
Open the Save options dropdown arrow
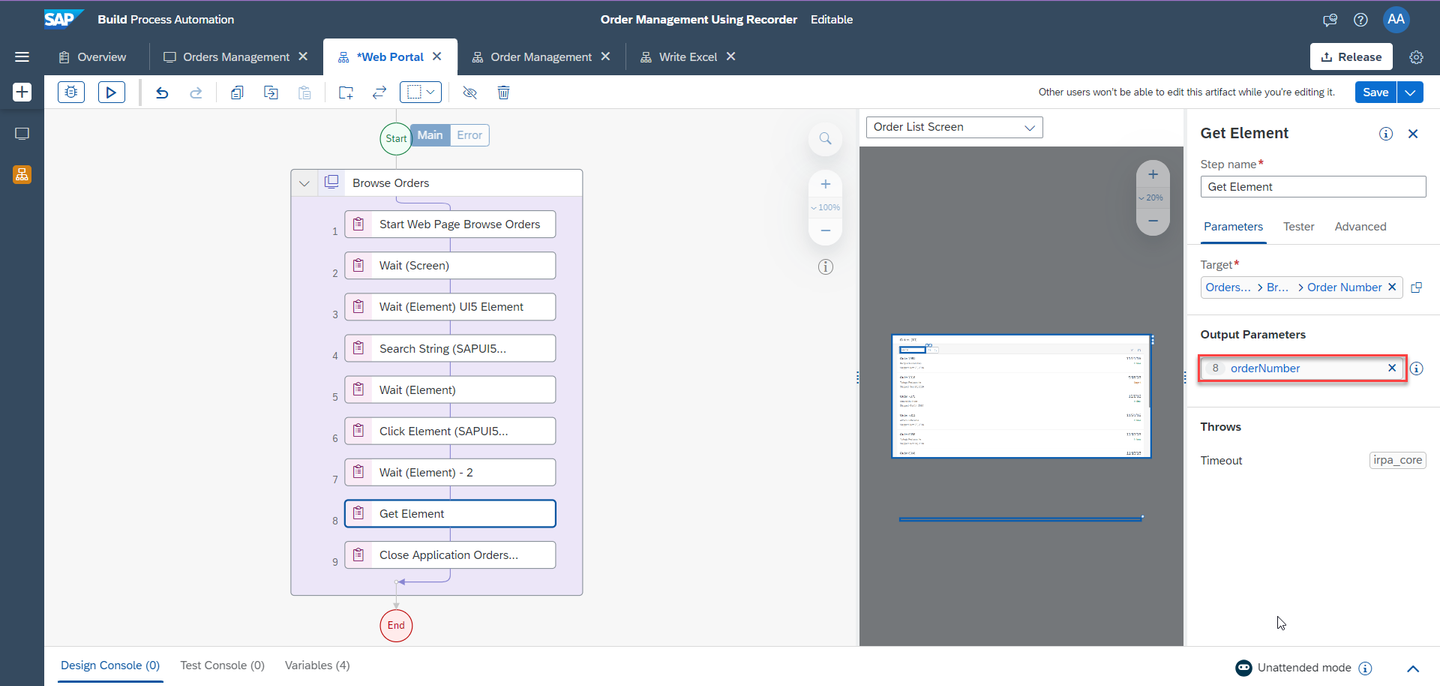1410,92
